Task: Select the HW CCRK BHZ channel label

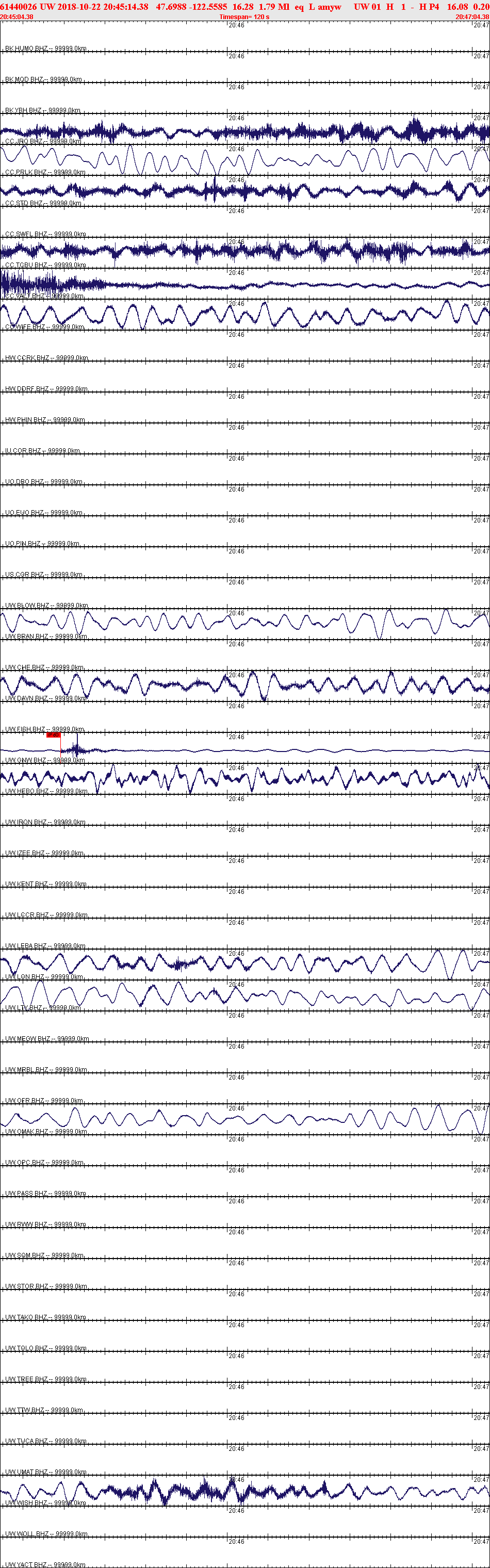Action: (x=46, y=358)
